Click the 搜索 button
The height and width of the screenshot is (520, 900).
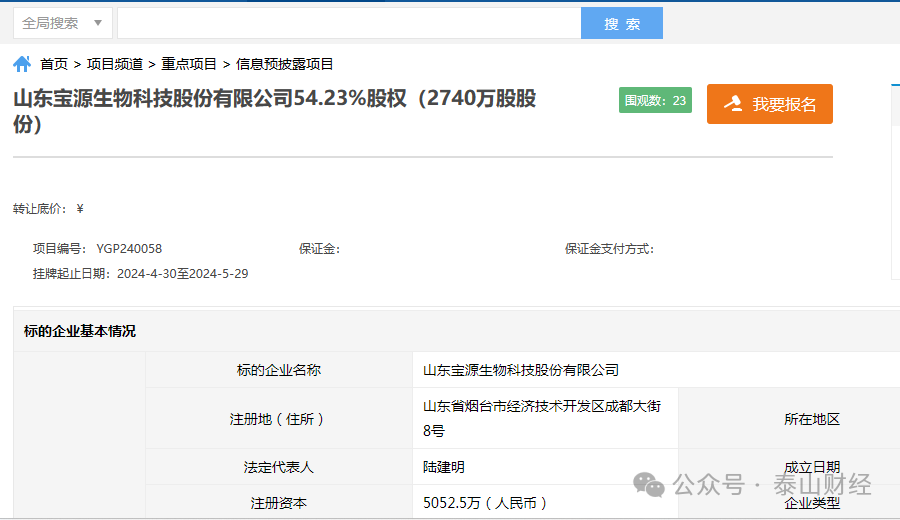[622, 23]
